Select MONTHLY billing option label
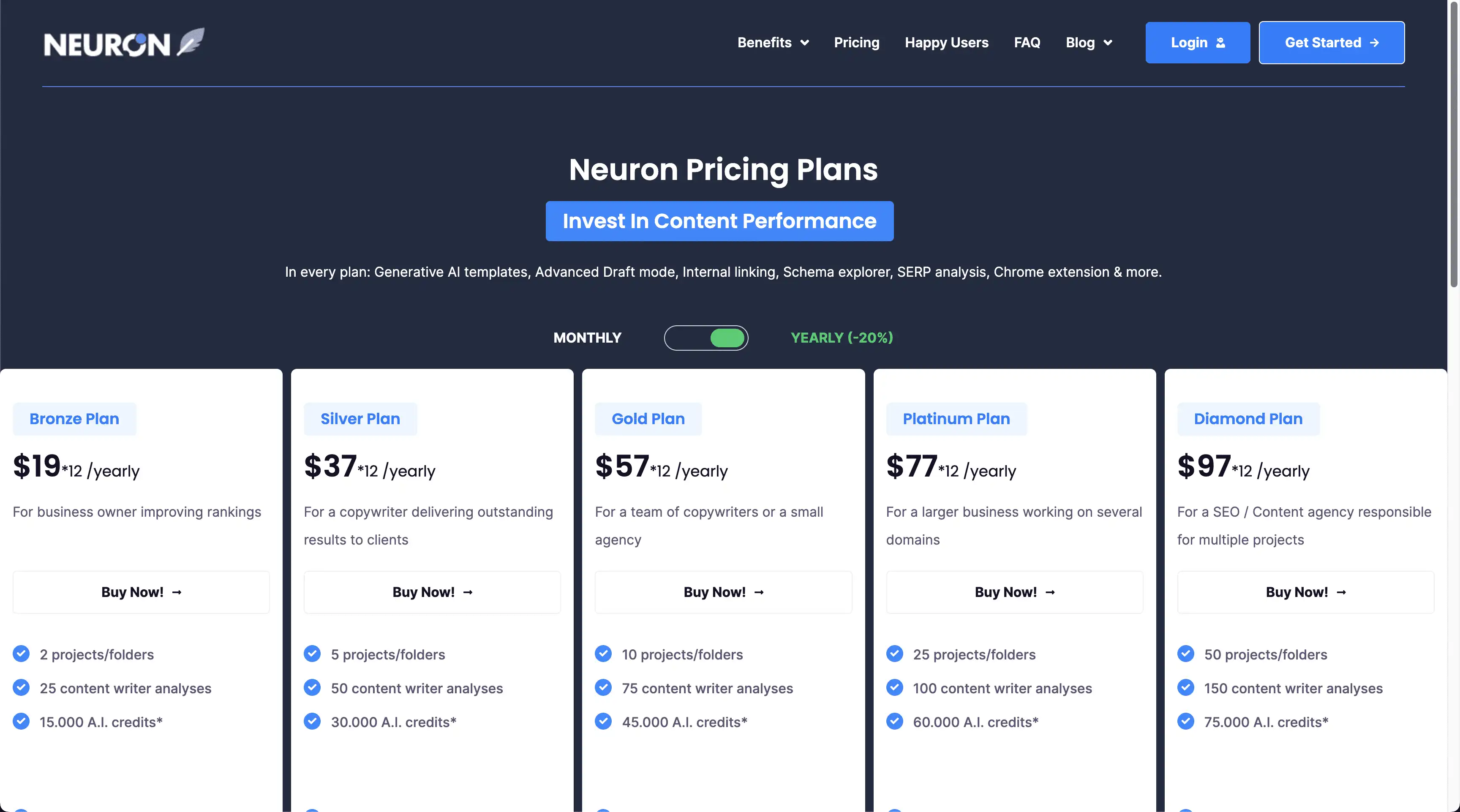The width and height of the screenshot is (1460, 812). pos(587,338)
